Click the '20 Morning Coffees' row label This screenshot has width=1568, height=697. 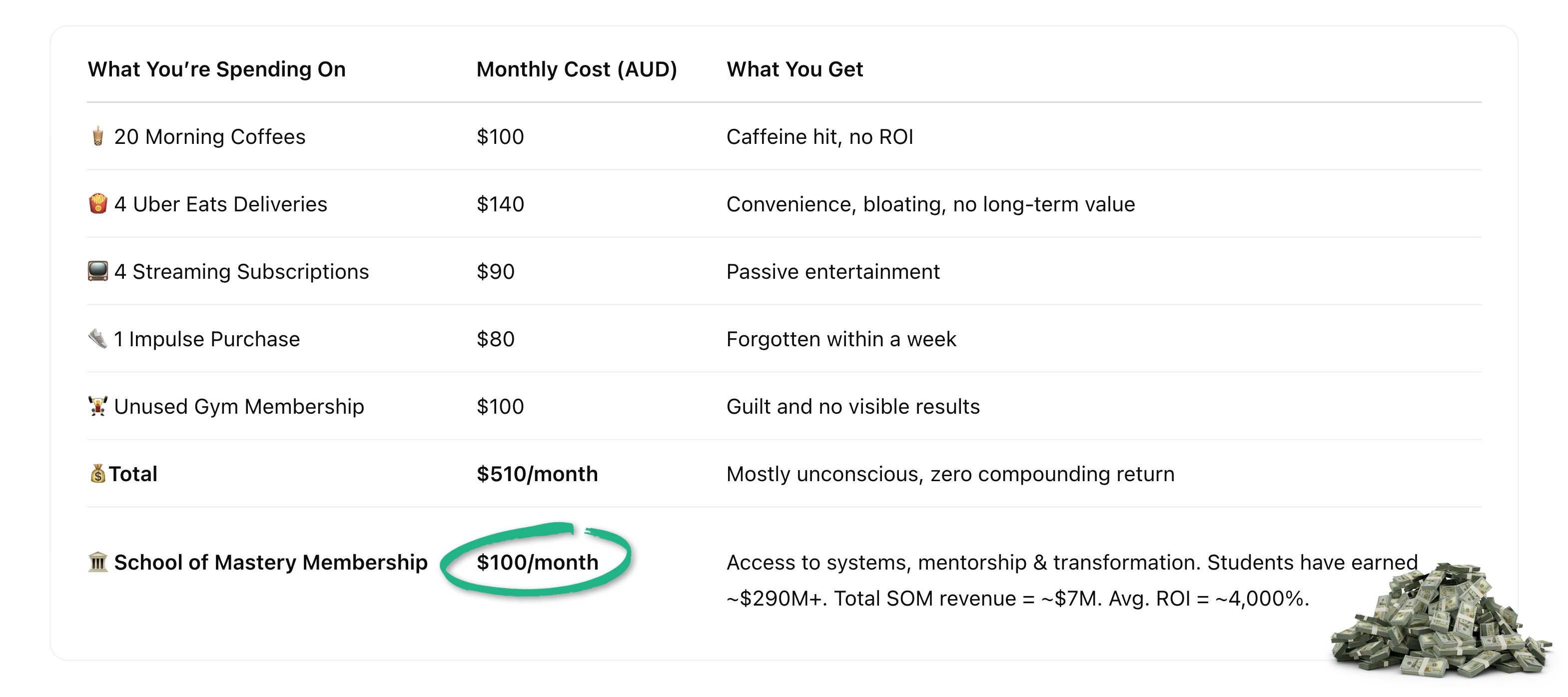(x=210, y=137)
